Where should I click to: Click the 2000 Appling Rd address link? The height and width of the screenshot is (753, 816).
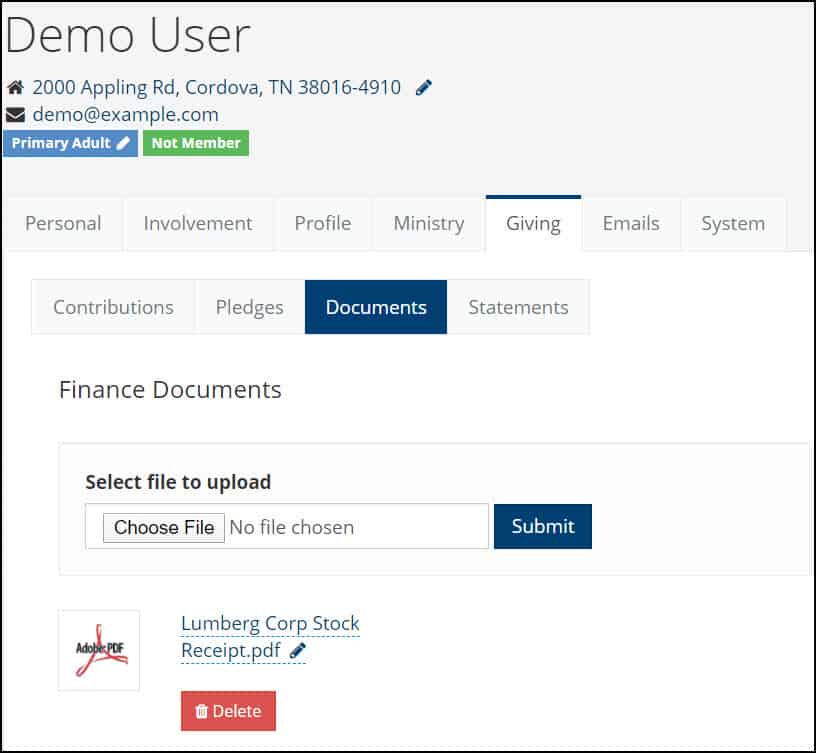pos(216,87)
